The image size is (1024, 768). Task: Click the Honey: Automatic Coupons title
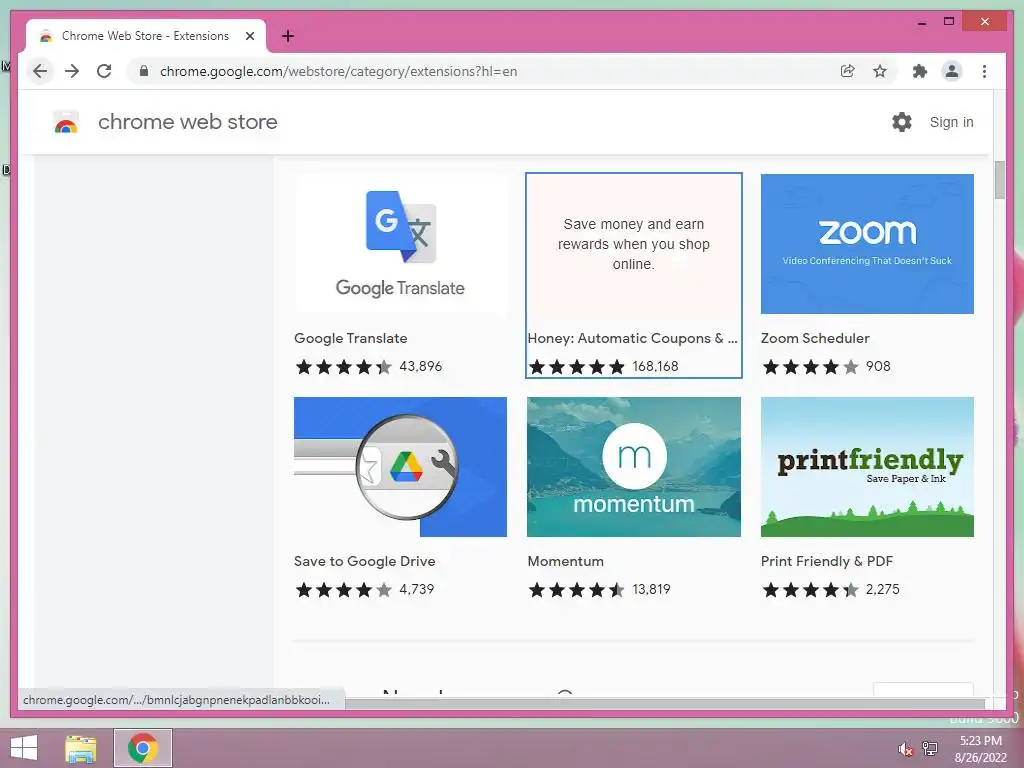[632, 338]
